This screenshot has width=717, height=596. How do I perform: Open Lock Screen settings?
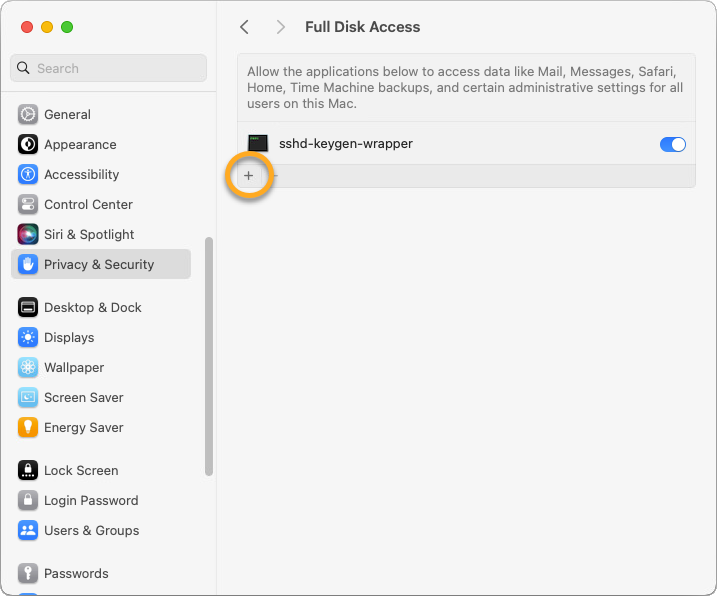point(80,471)
